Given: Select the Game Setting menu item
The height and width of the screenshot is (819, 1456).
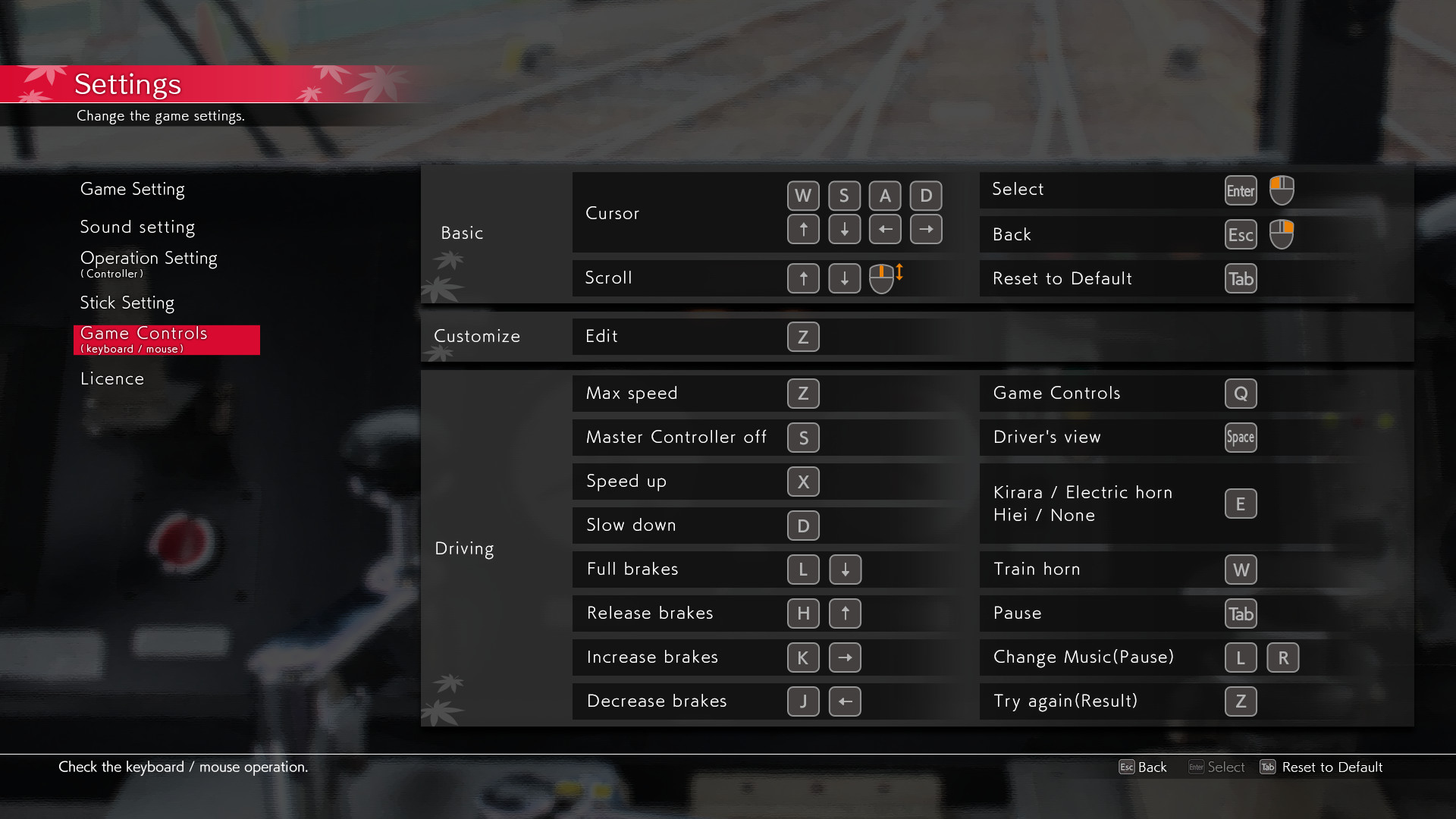Looking at the screenshot, I should coord(132,189).
